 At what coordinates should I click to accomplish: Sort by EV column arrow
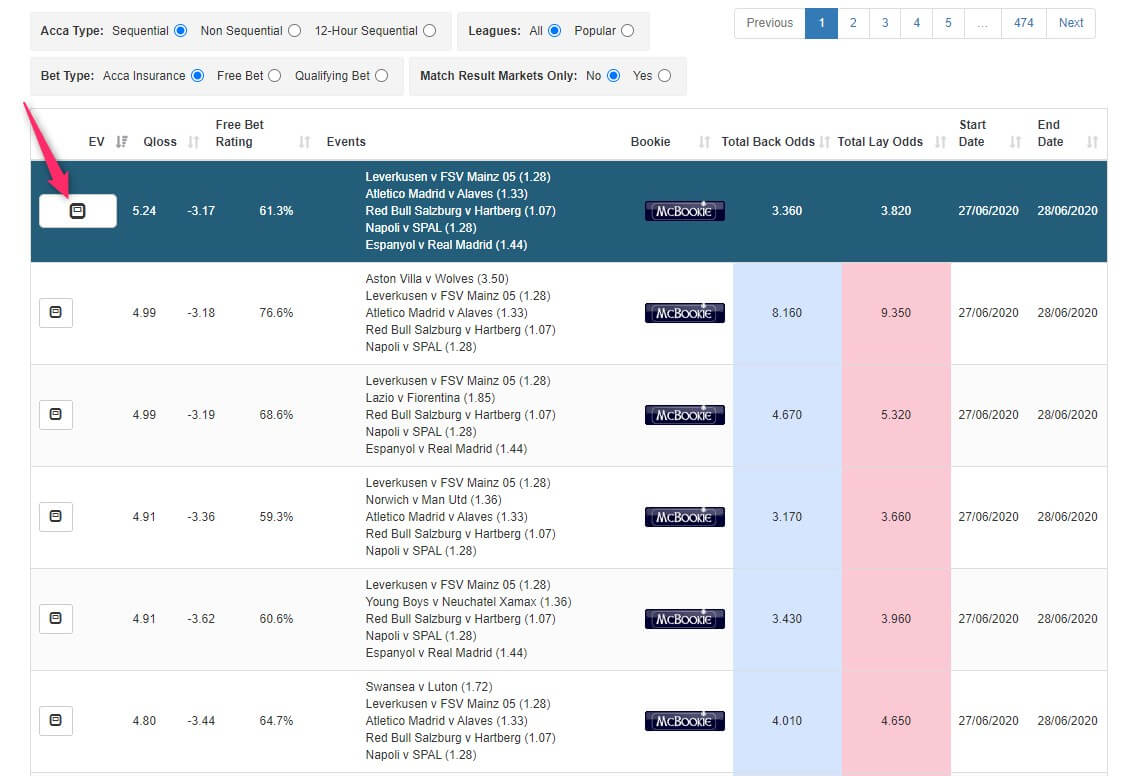122,142
